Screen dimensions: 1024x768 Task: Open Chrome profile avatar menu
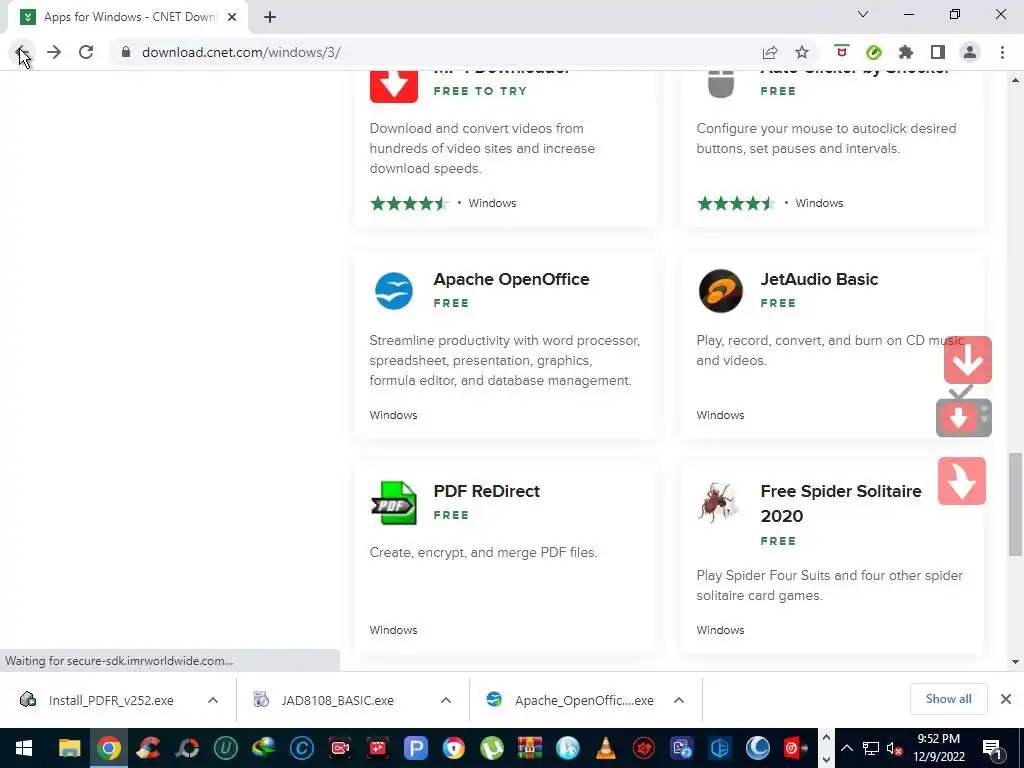pyautogui.click(x=970, y=52)
